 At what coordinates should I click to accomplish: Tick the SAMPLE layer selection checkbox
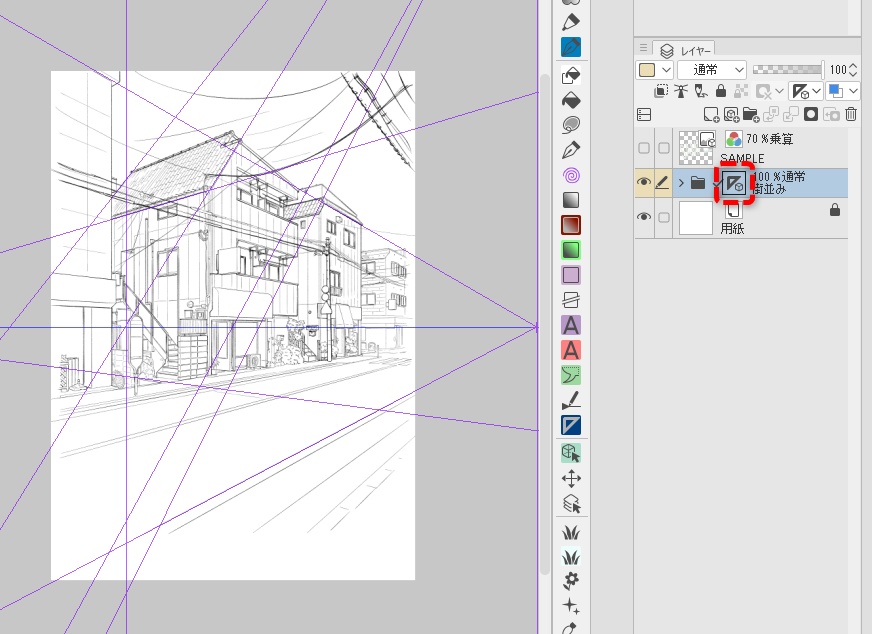tap(663, 148)
